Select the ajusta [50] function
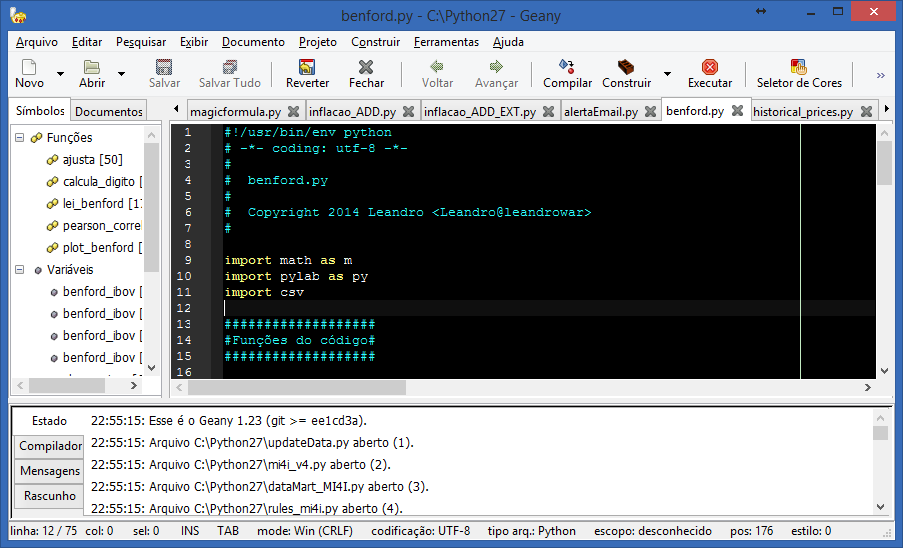Screen dimensions: 903x548 93,159
